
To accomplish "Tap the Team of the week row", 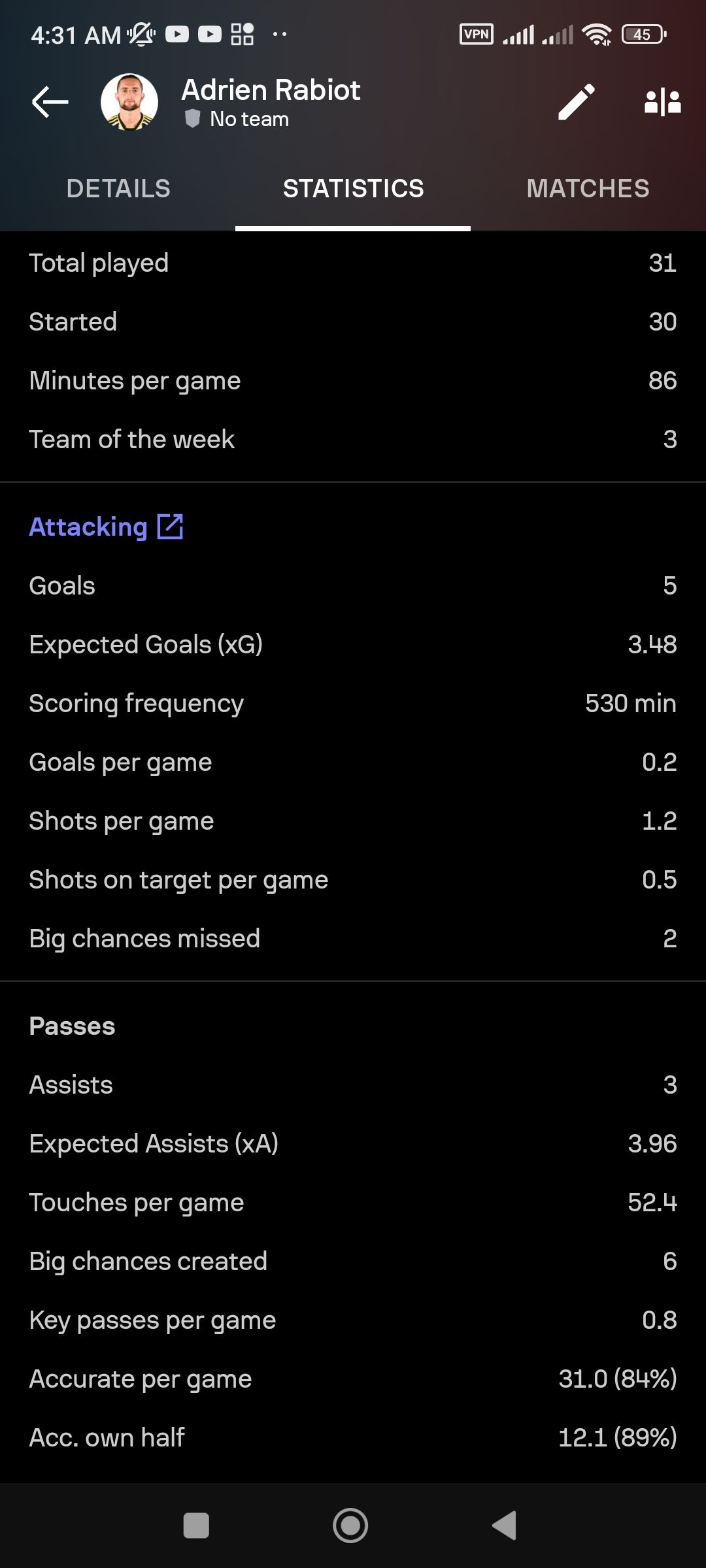I will pyautogui.click(x=353, y=440).
